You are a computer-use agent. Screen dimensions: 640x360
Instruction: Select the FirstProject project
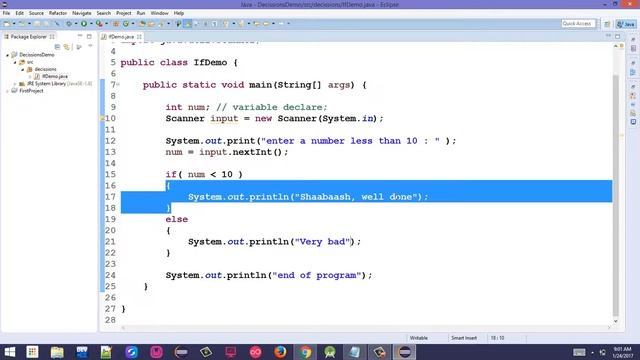[x=31, y=91]
